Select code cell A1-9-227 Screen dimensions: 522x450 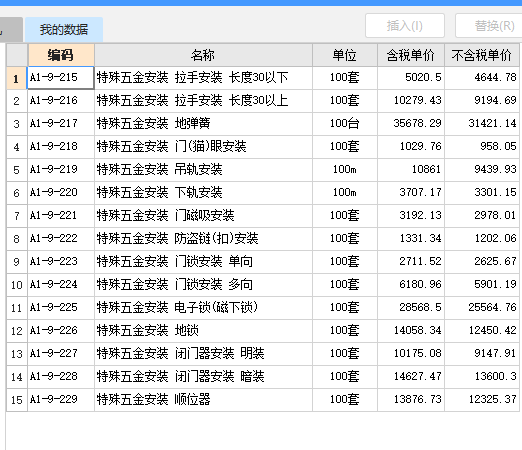[x=61, y=354]
